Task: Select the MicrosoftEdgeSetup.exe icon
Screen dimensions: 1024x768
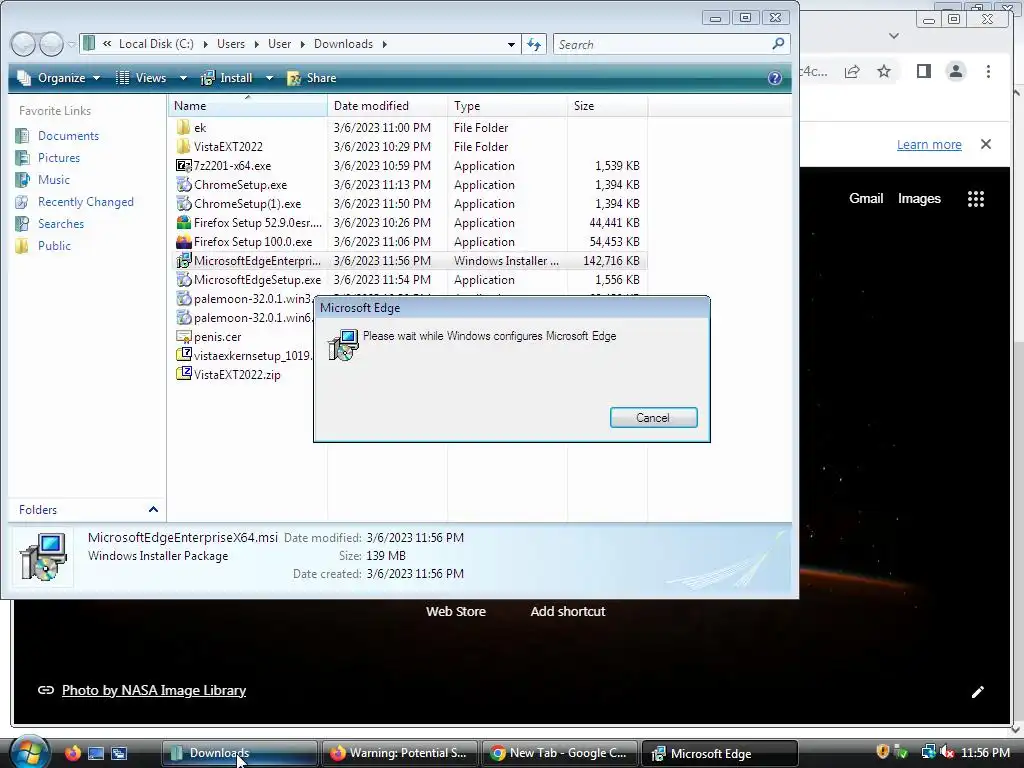Action: 184,280
